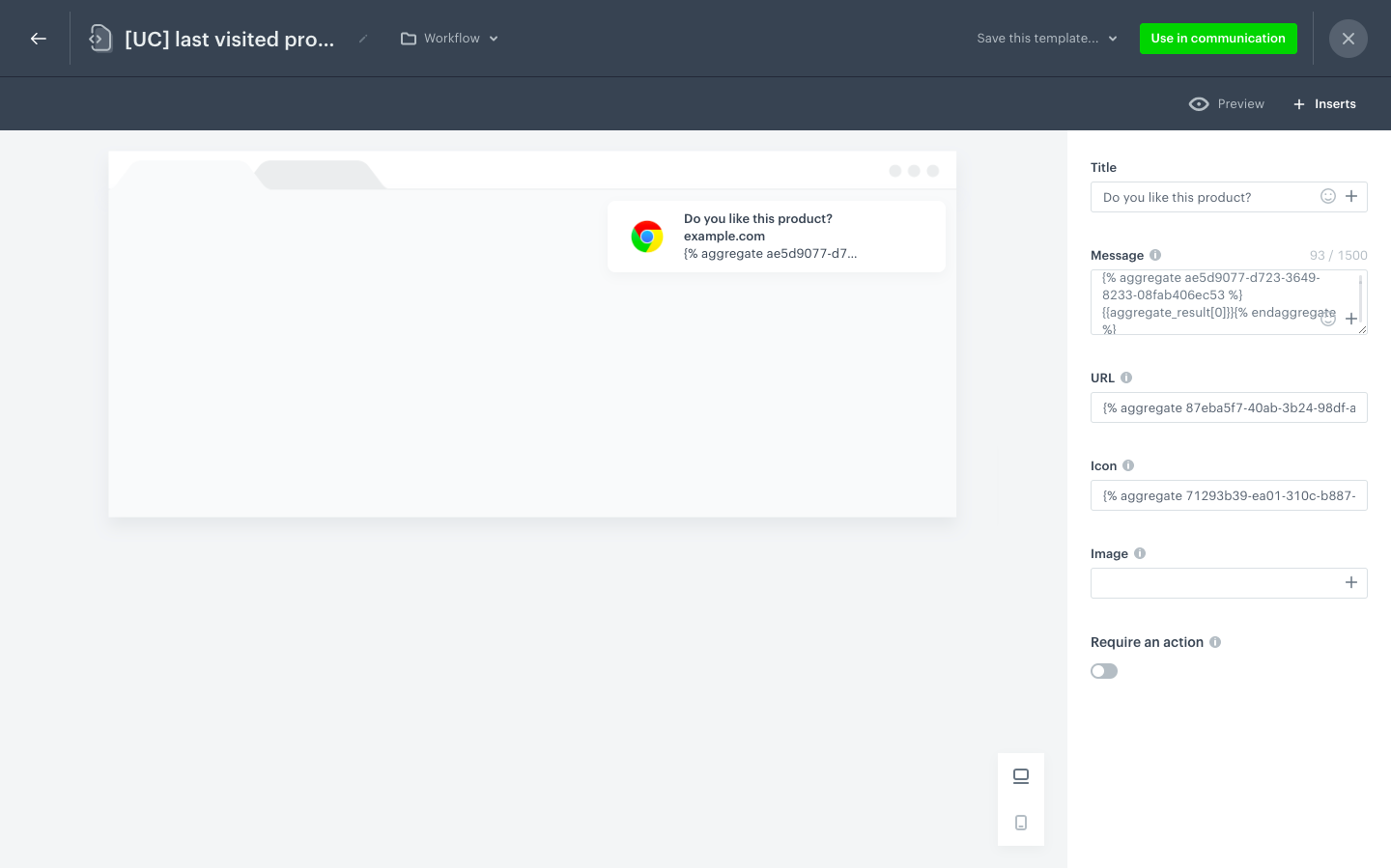
Task: Click Use in communication
Action: 1218,39
